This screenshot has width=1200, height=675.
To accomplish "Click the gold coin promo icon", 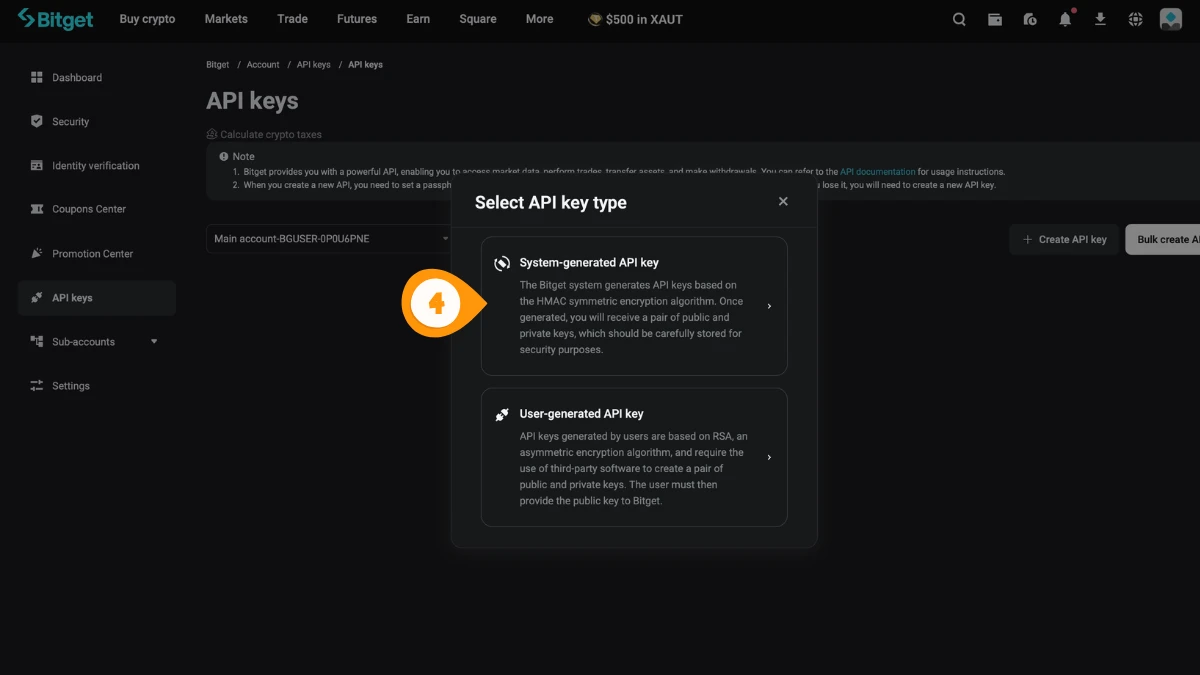I will click(594, 19).
